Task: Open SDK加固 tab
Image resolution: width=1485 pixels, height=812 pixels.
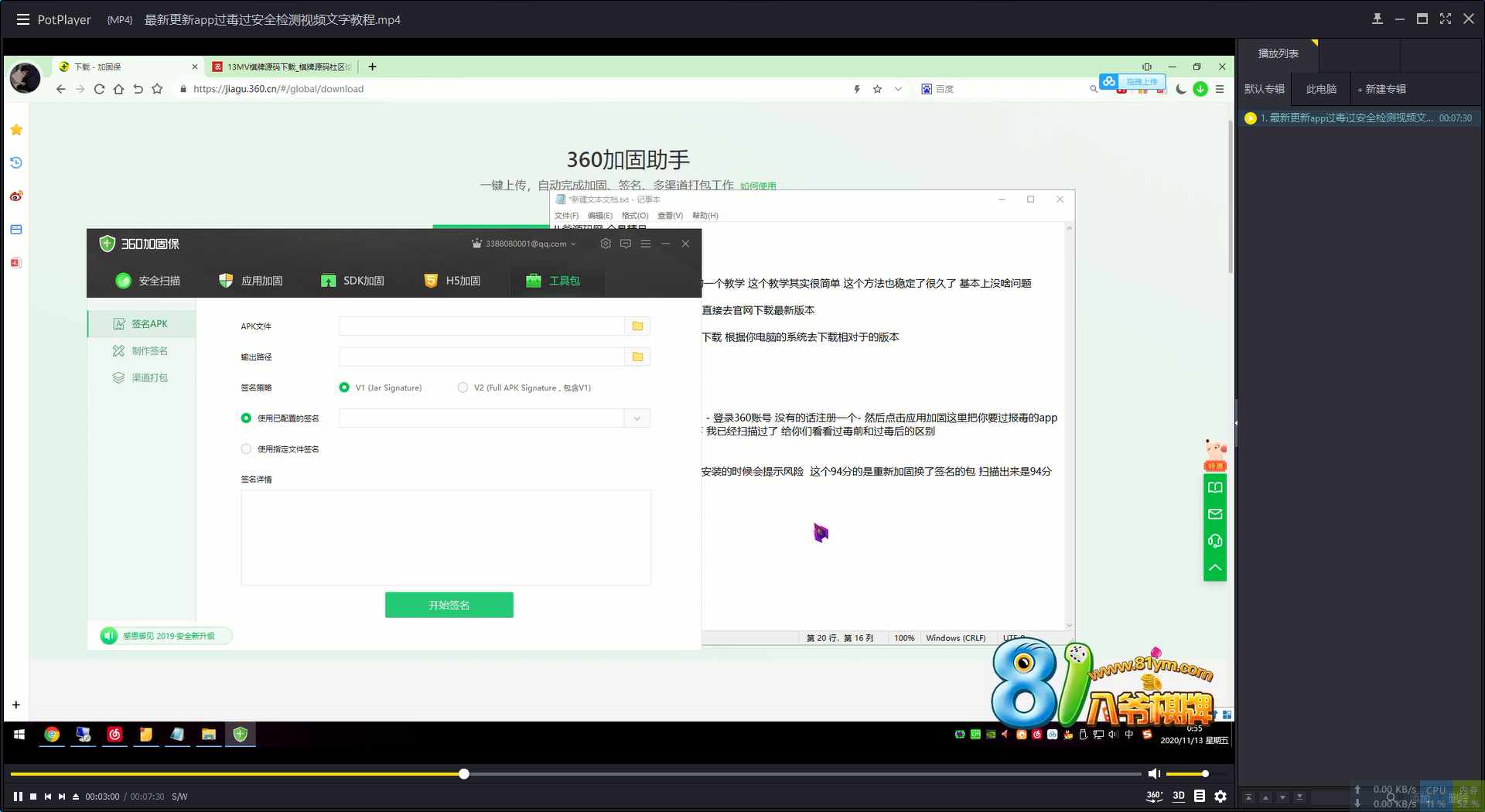Action: tap(353, 281)
